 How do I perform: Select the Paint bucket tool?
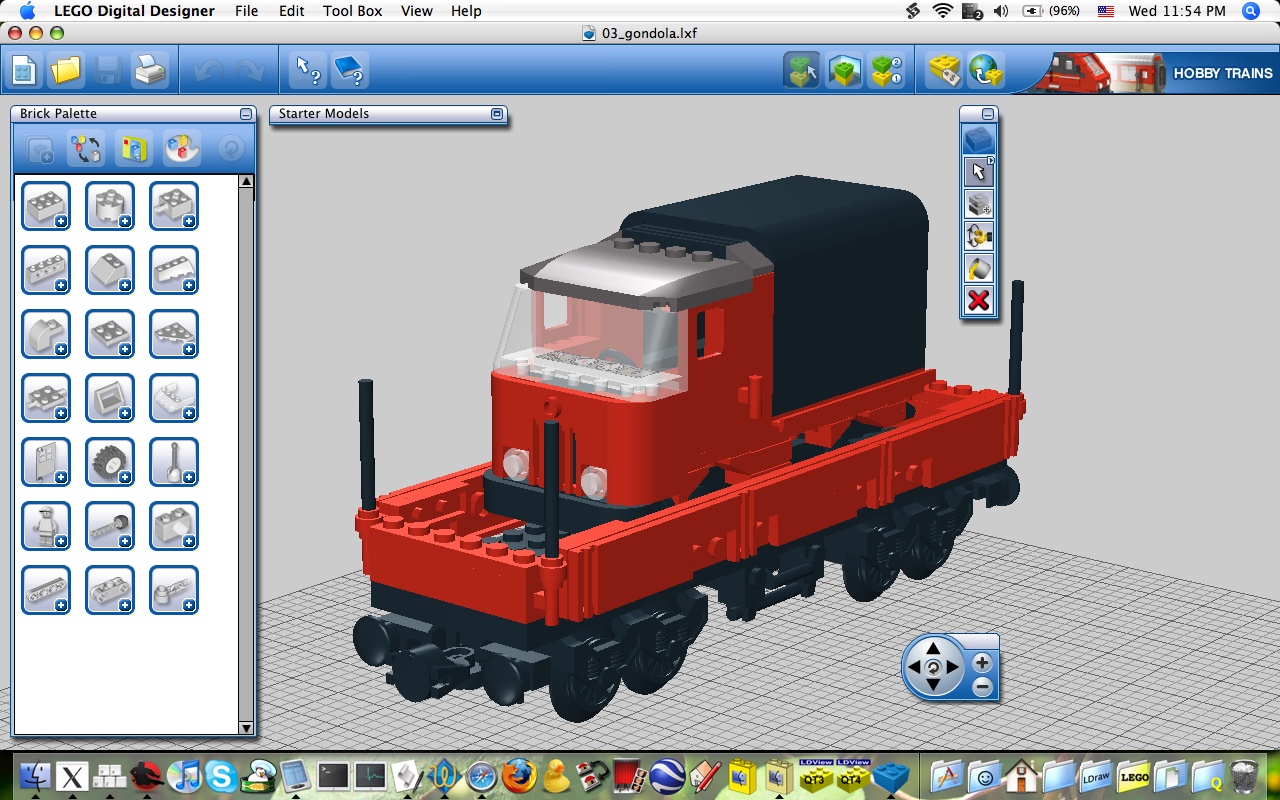[979, 268]
